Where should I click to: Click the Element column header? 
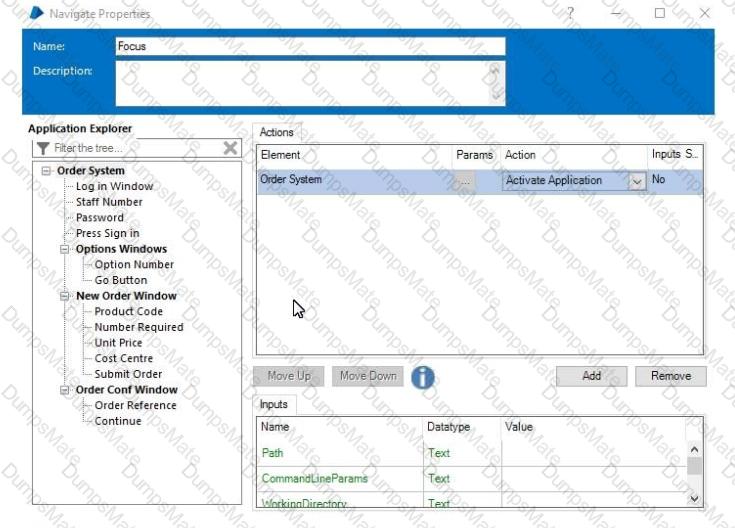pos(354,155)
